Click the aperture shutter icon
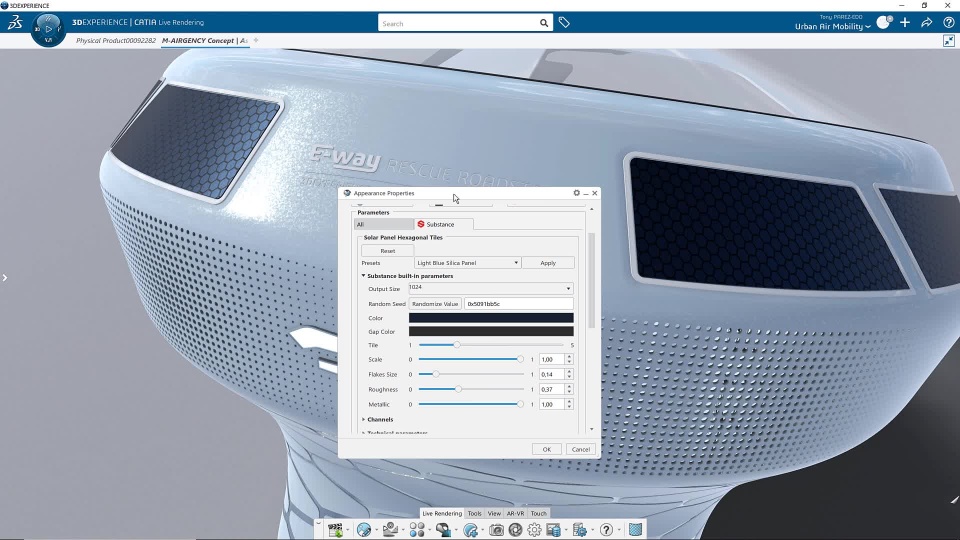This screenshot has height=540, width=960. (x=516, y=530)
